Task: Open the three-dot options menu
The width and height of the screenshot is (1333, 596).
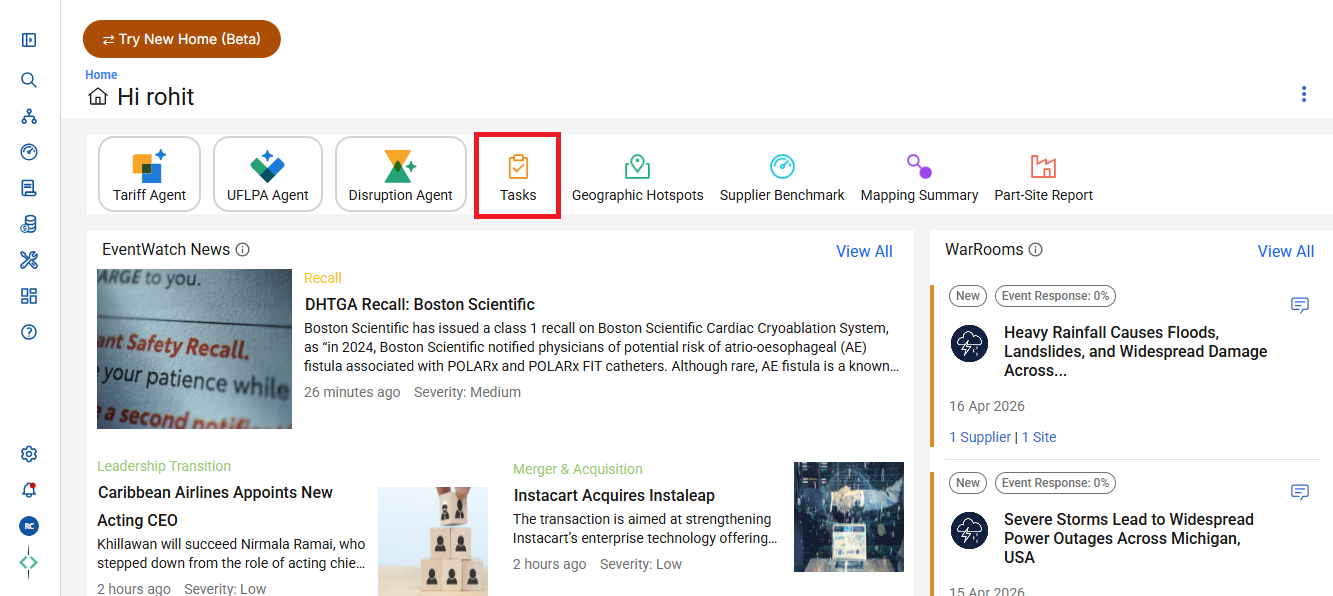Action: coord(1303,94)
